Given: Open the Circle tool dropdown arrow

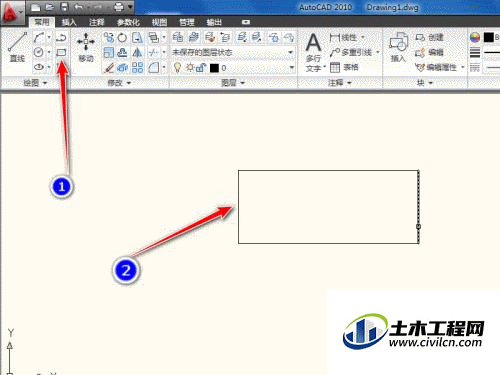Looking at the screenshot, I should pyautogui.click(x=49, y=52).
